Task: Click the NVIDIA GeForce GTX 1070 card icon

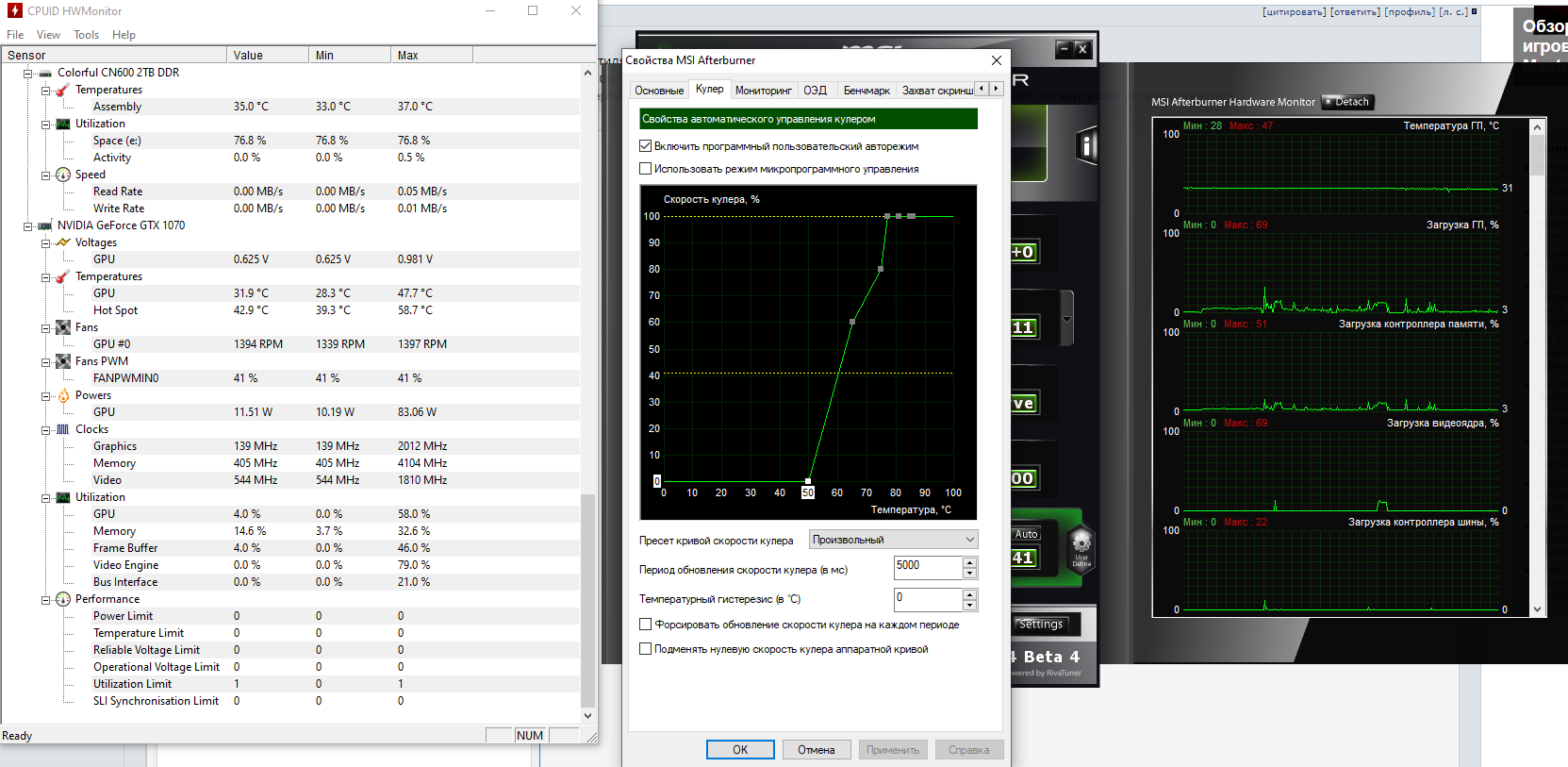Action: tap(45, 225)
